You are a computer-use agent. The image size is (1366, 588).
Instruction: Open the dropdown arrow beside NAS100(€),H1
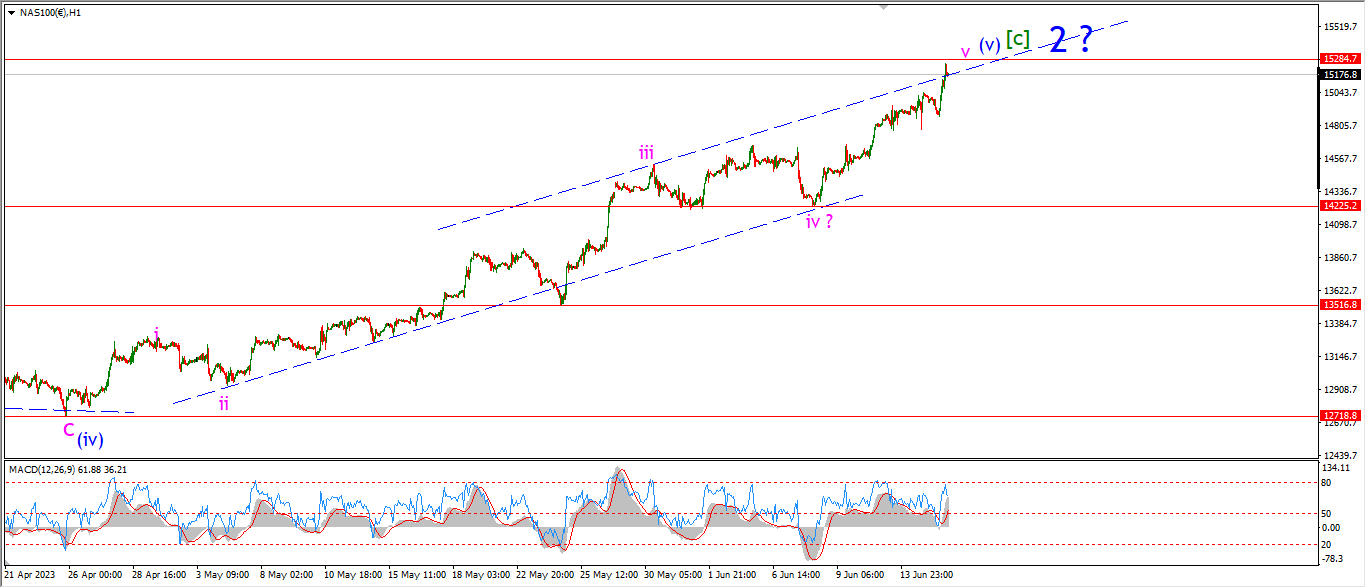tap(10, 12)
